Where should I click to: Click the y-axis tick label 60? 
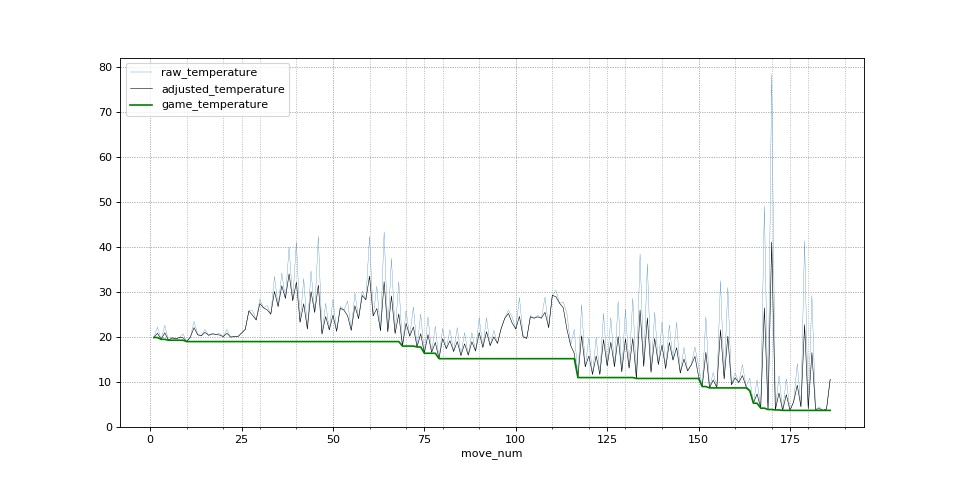coord(105,157)
